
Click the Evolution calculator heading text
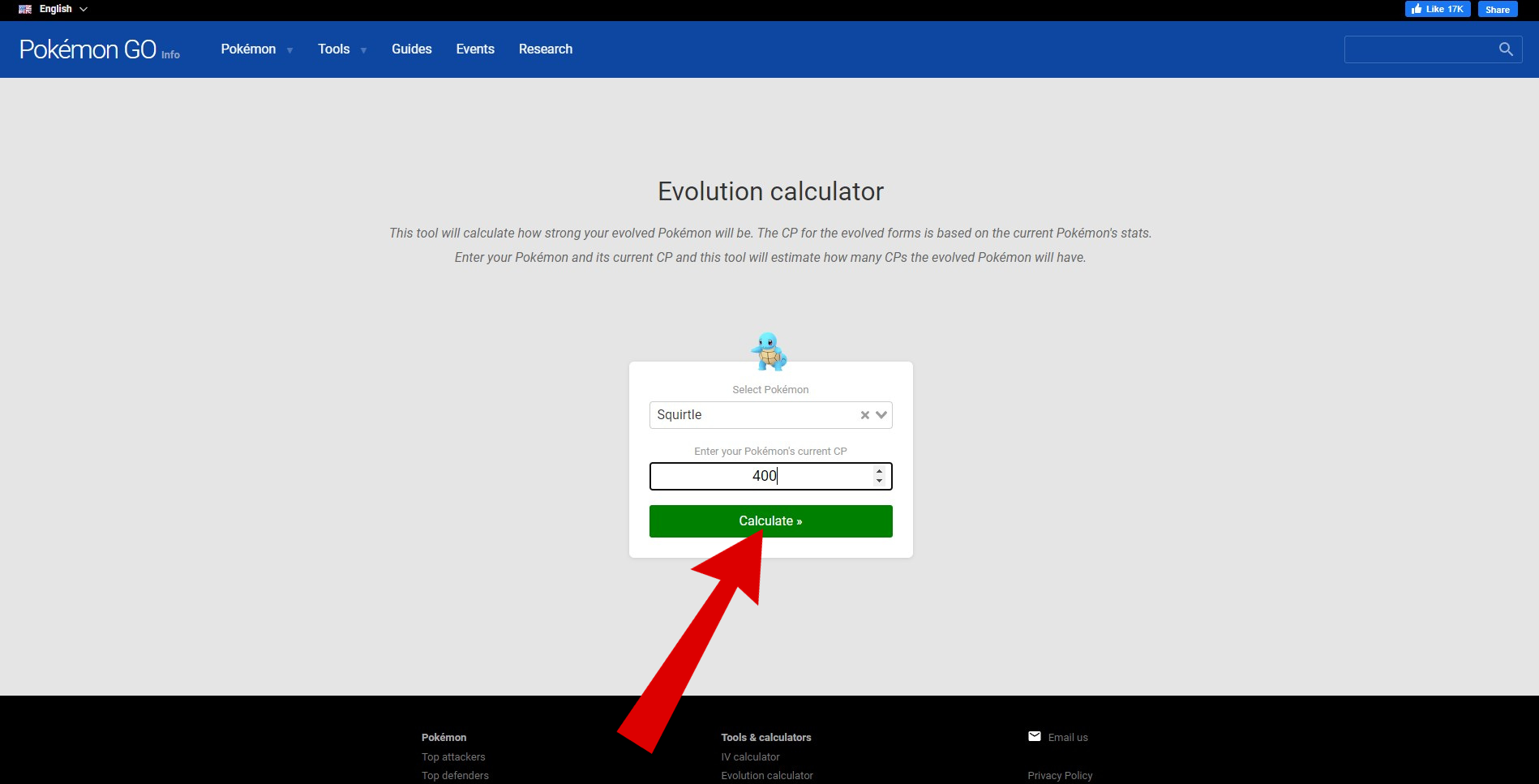click(770, 191)
